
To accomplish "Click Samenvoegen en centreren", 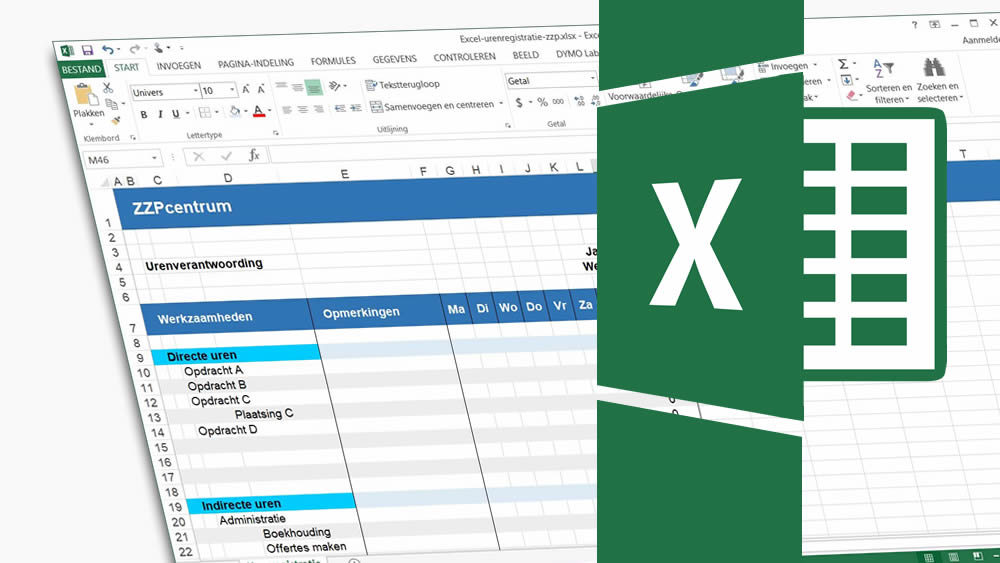I will (433, 105).
